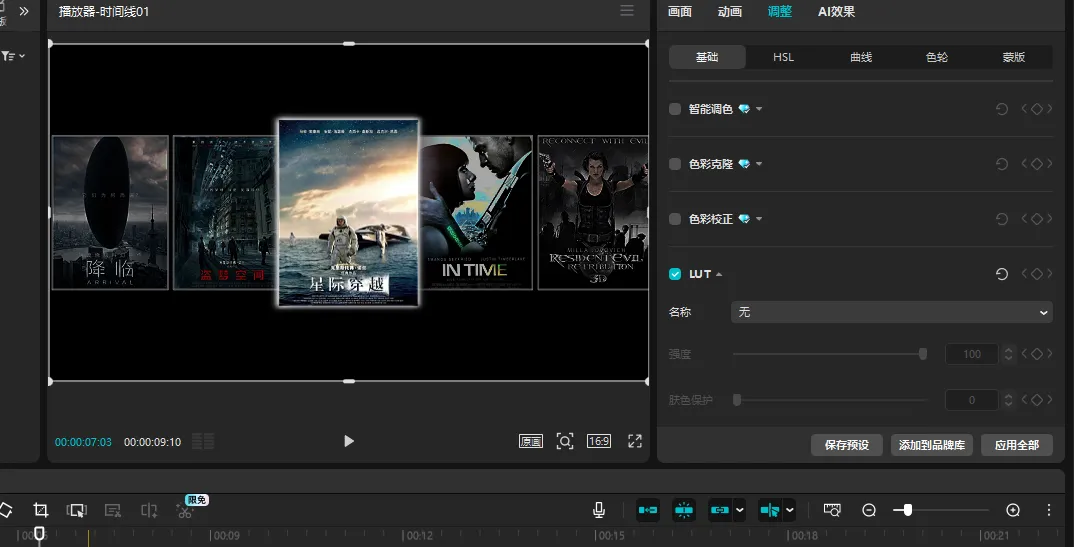Toggle auto-snap in timeline toolbar
This screenshot has width=1074, height=547.
(x=684, y=510)
